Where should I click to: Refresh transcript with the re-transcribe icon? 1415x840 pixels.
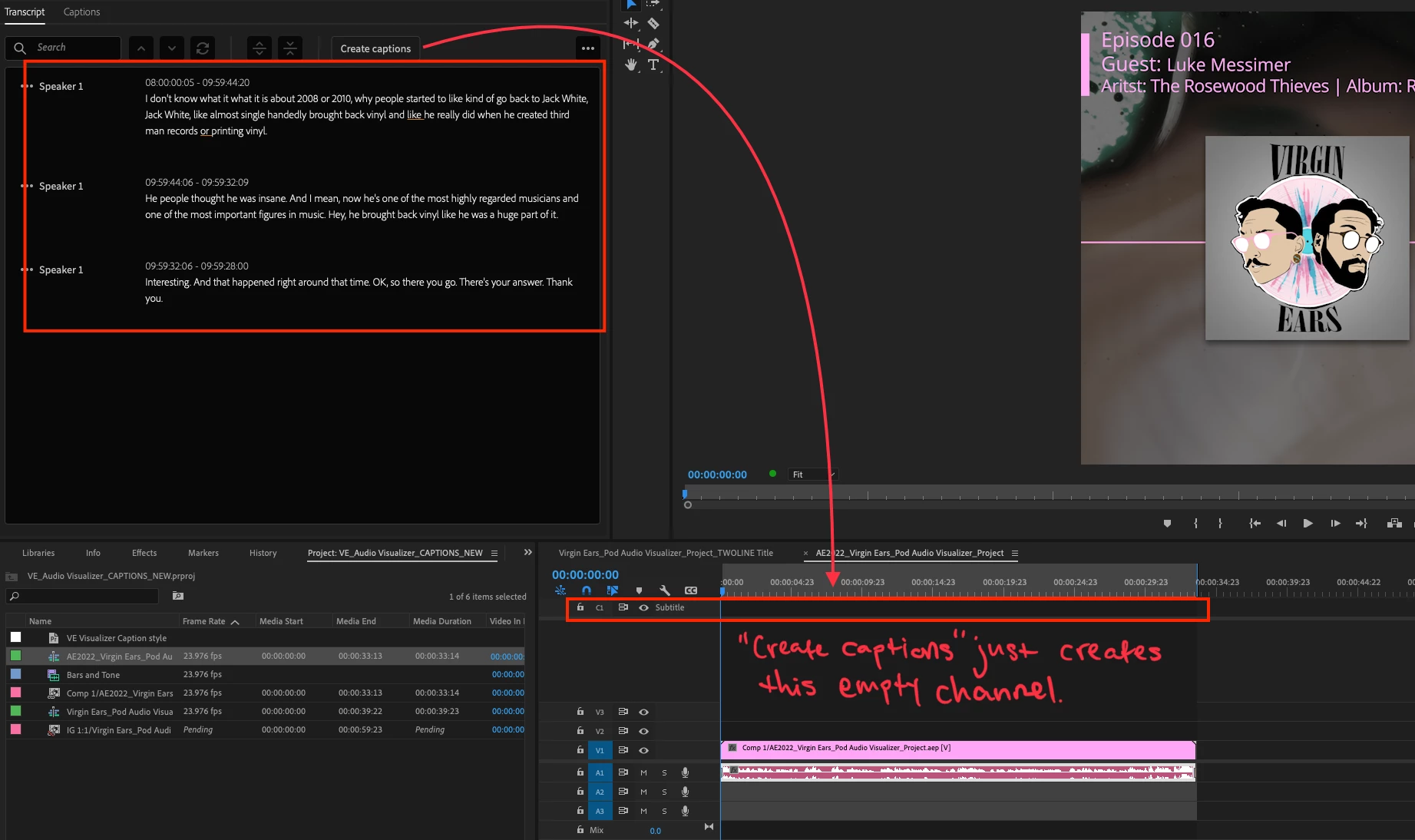203,48
